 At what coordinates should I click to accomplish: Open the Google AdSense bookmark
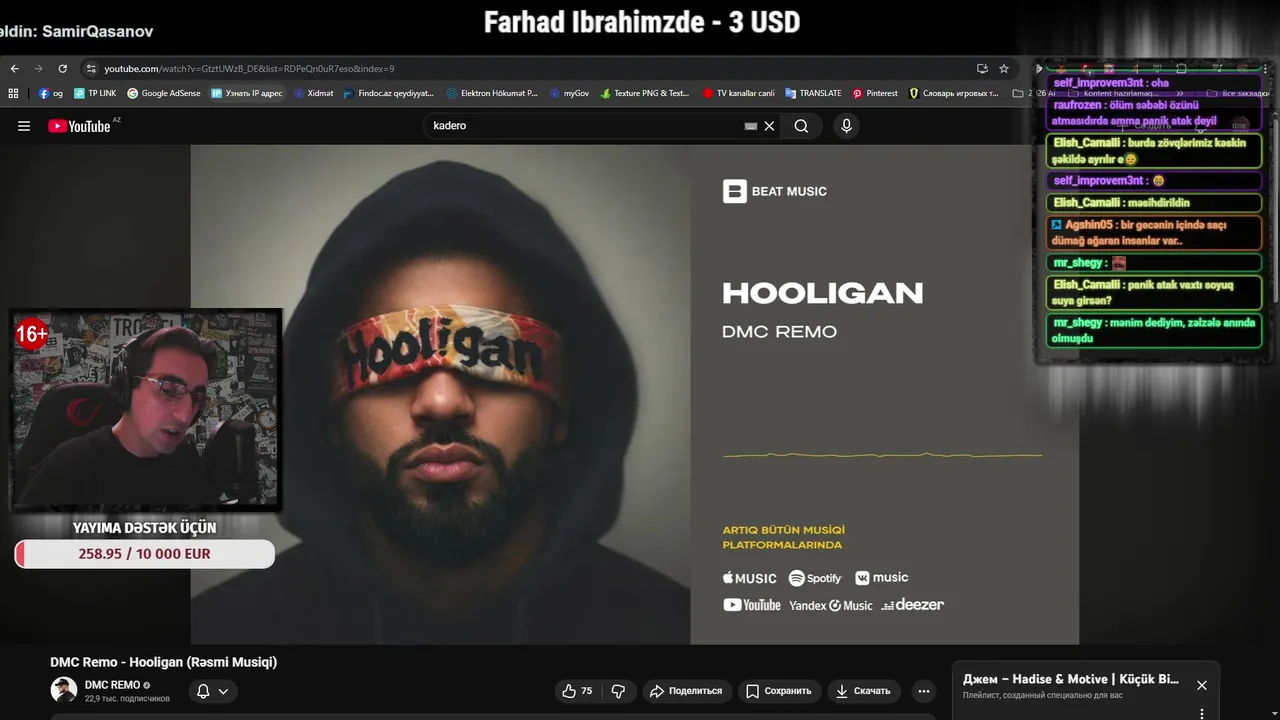tap(163, 93)
